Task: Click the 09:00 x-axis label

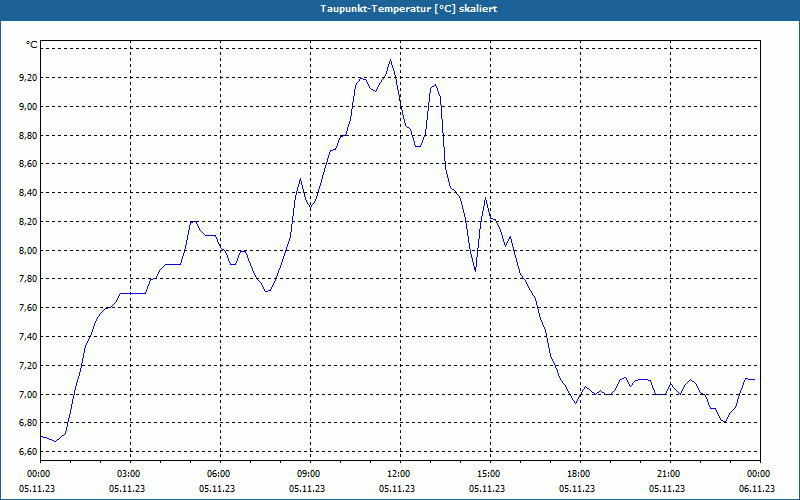Action: (x=308, y=474)
